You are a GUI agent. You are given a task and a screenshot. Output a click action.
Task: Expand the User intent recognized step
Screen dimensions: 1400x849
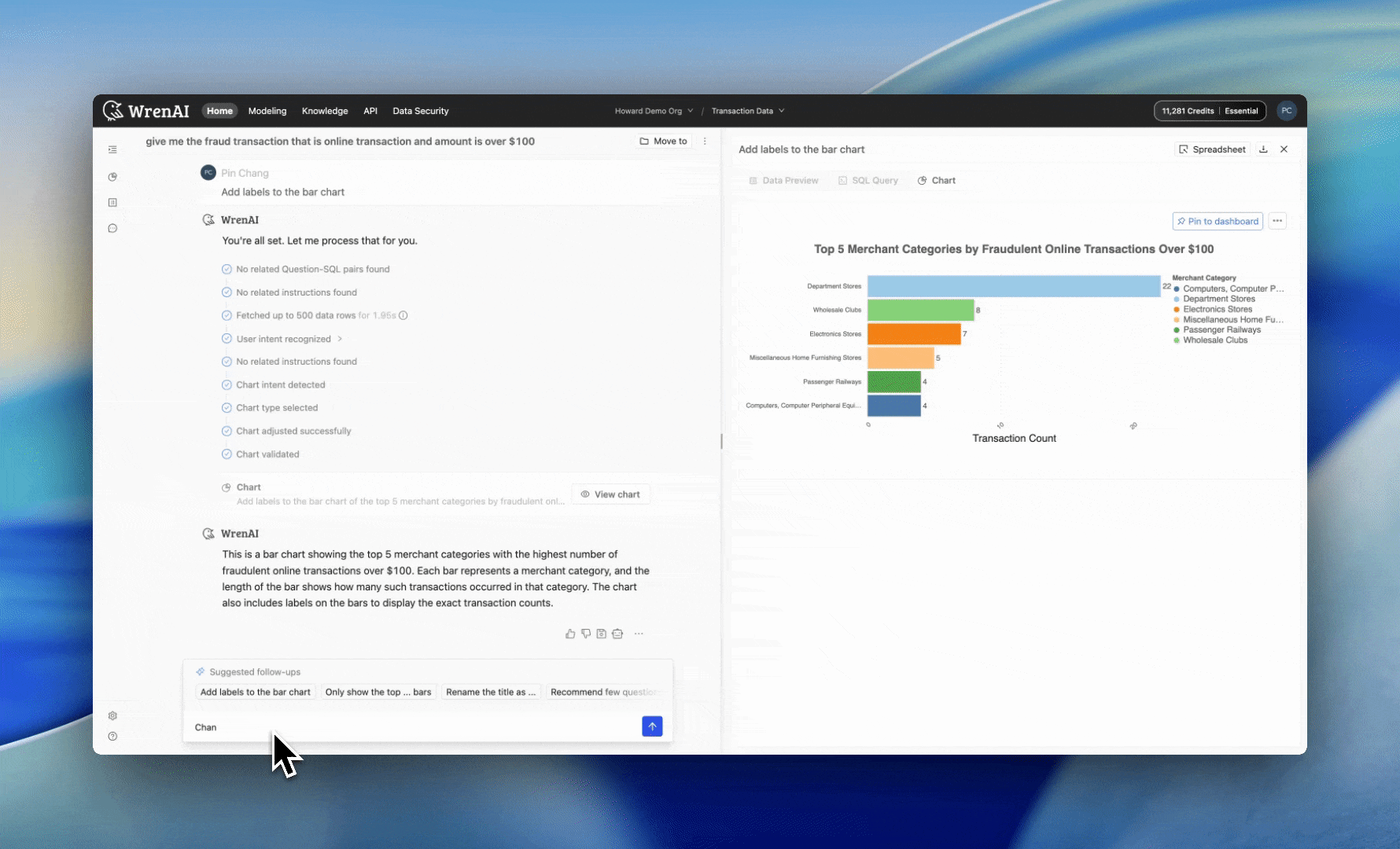pos(289,339)
